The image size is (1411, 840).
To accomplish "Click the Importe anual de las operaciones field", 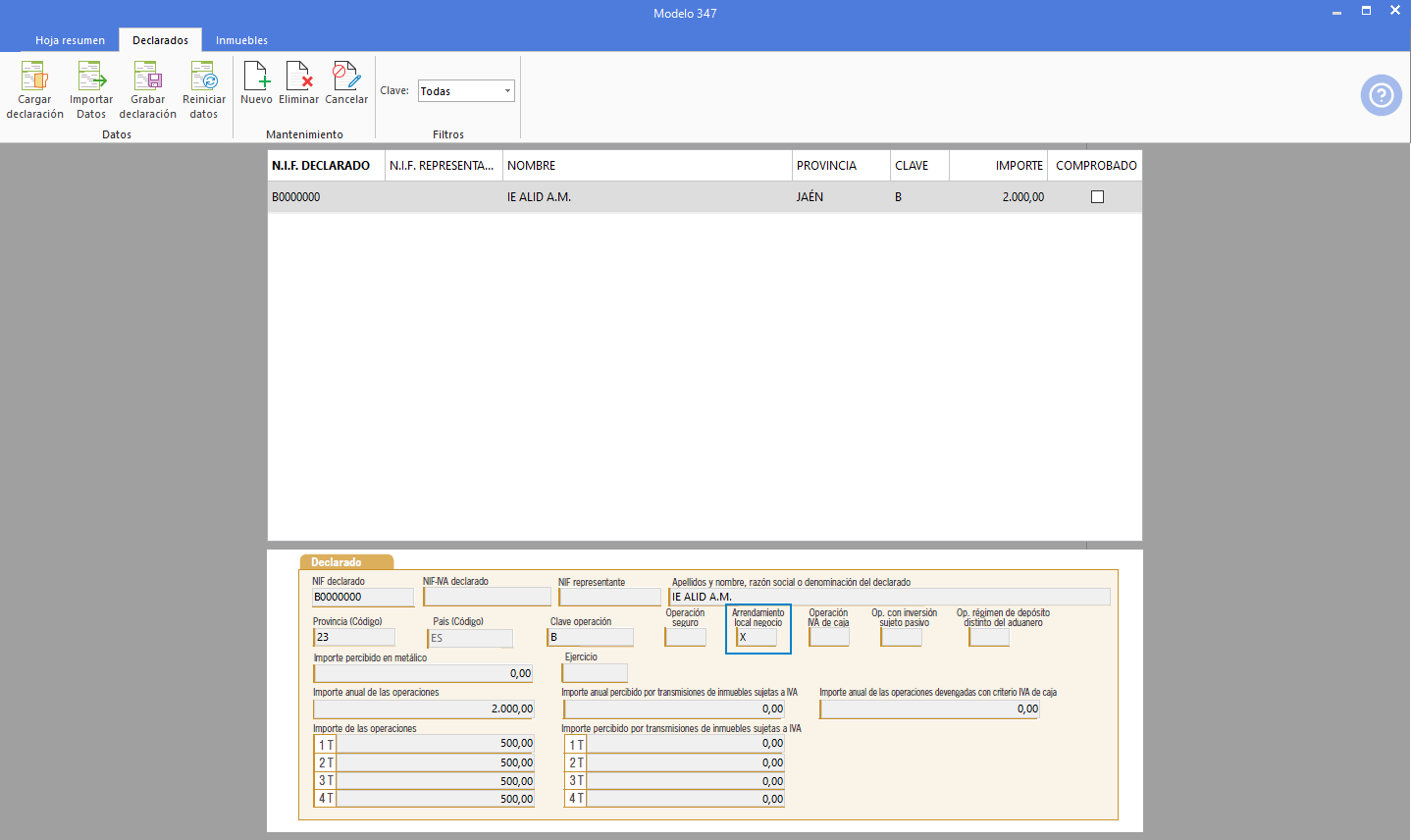I will tap(424, 709).
